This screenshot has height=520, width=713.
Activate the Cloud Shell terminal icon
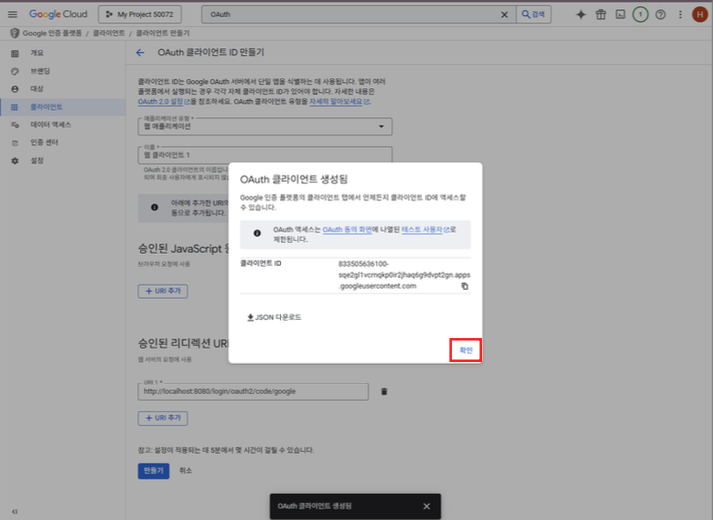coord(620,15)
